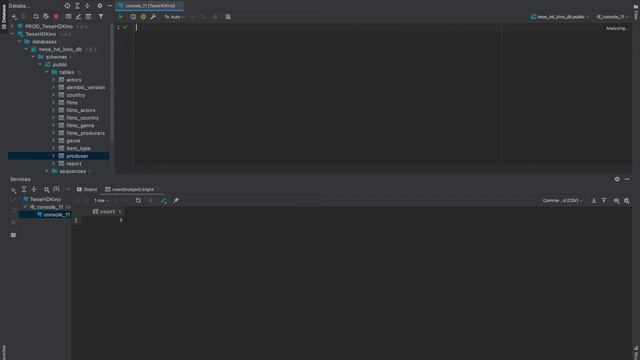Collapse all in Services toolbar
This screenshot has height=360, width=640.
pos(34,189)
